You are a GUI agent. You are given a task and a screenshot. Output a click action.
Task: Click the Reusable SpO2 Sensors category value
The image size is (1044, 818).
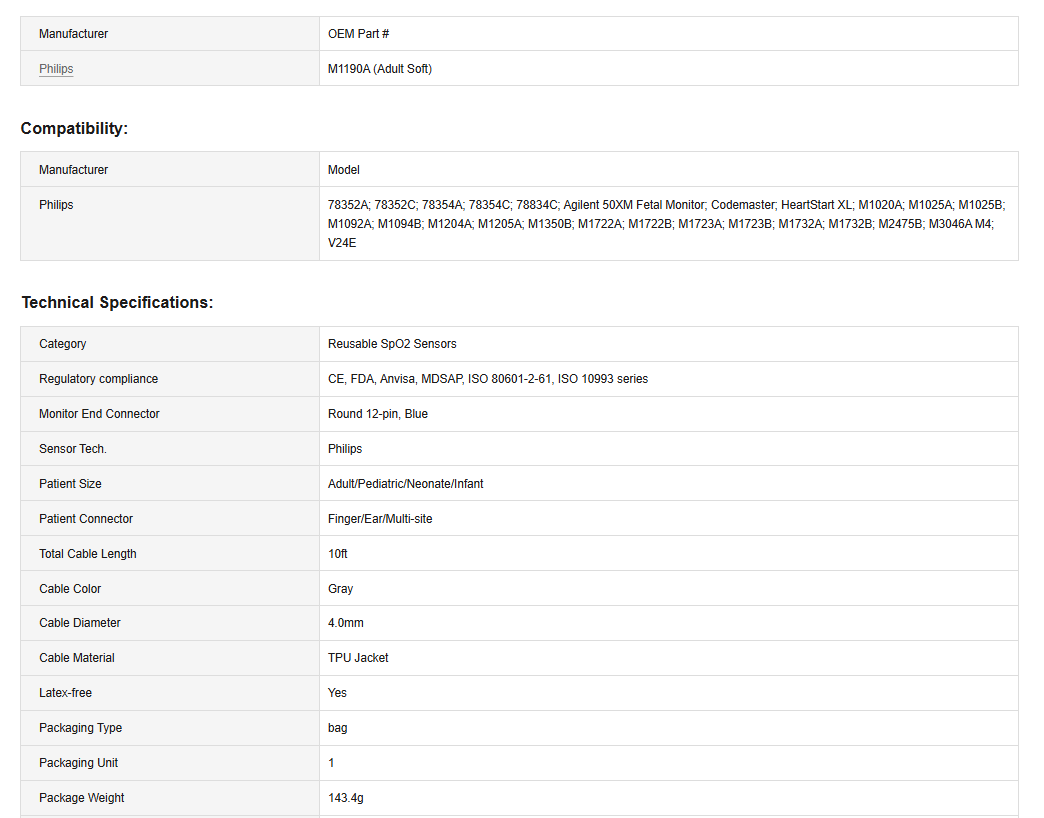pos(392,344)
